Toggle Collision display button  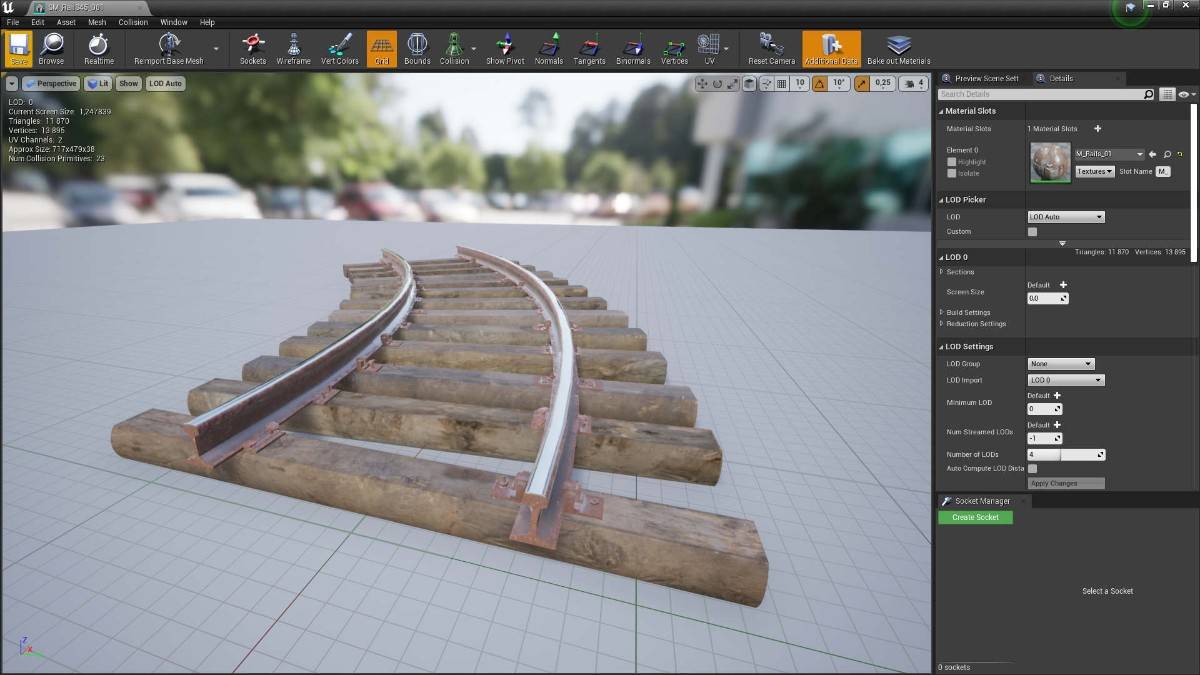[454, 47]
